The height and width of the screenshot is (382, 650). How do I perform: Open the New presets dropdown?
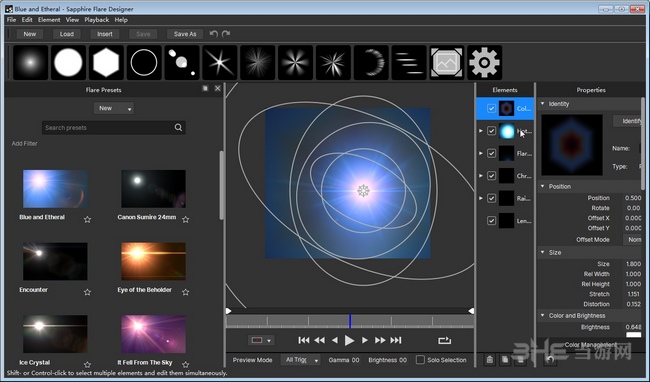pyautogui.click(x=114, y=108)
